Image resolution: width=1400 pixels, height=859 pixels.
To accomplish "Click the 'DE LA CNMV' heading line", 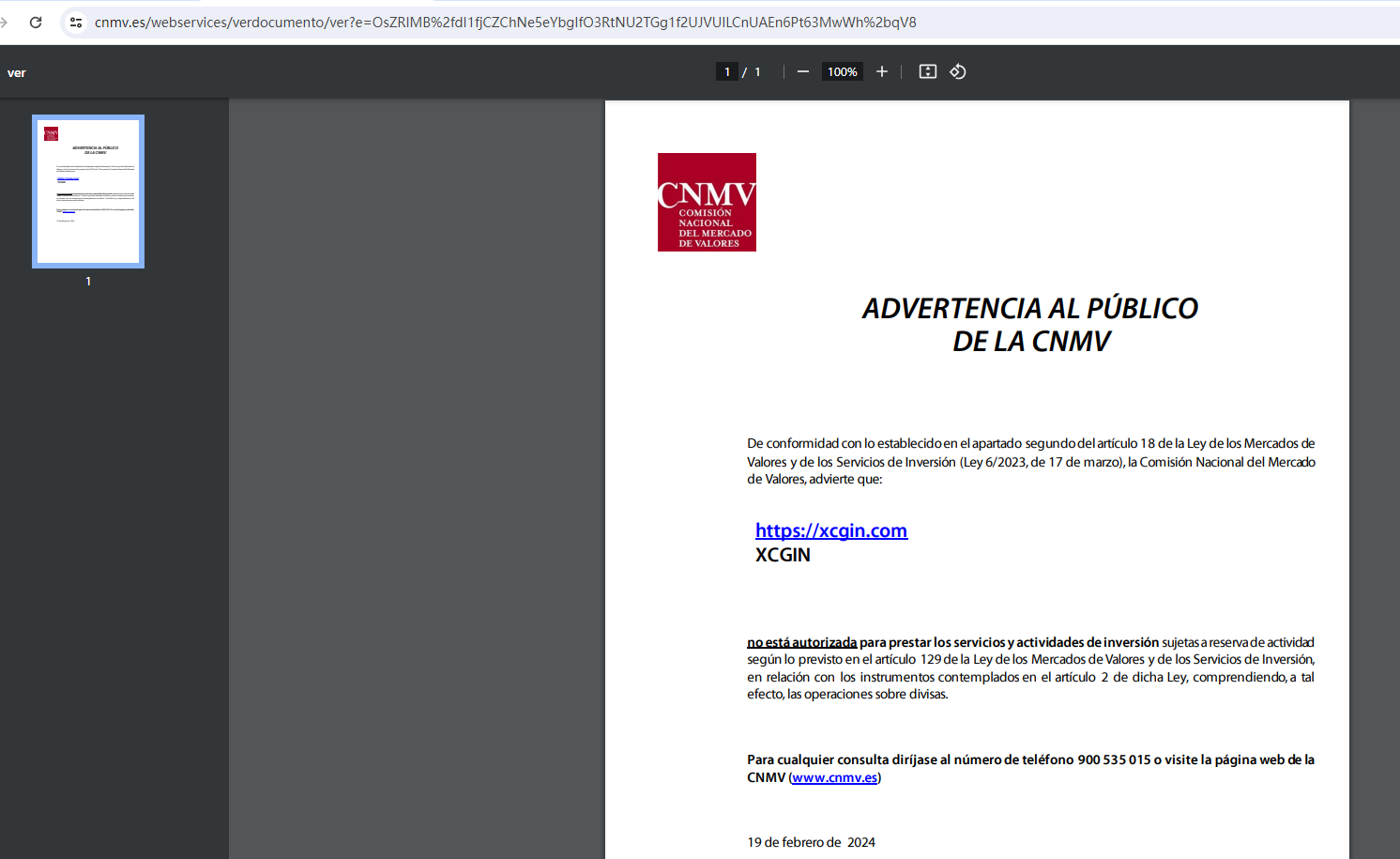I will [1031, 342].
